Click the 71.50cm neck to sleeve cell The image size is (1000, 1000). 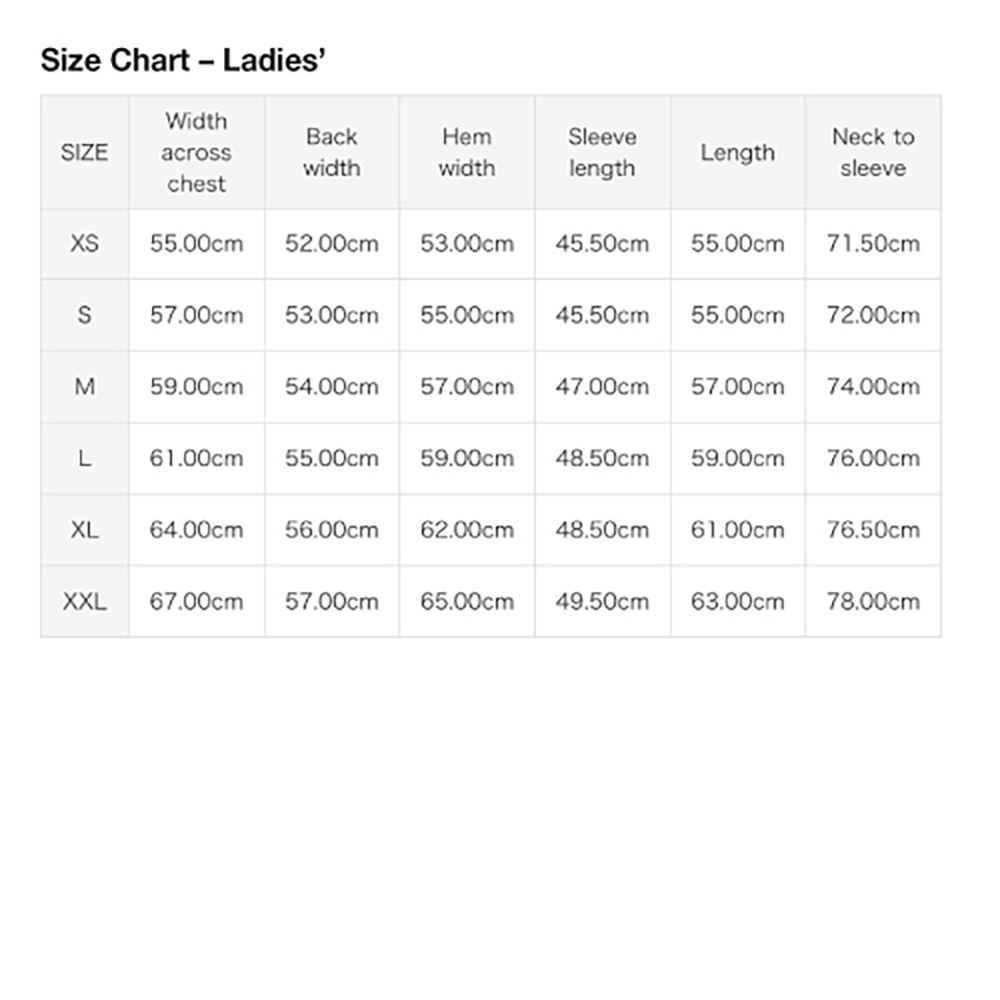coord(873,244)
